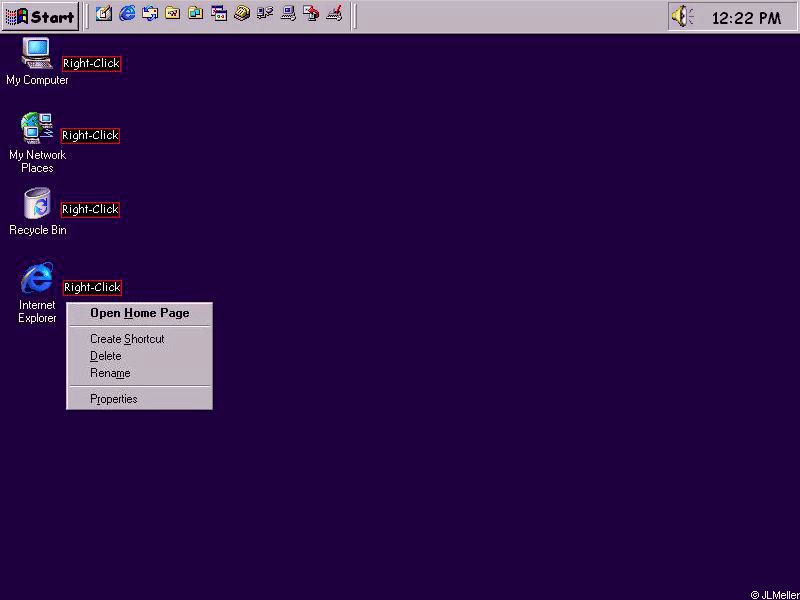Open the Start menu

pos(40,16)
